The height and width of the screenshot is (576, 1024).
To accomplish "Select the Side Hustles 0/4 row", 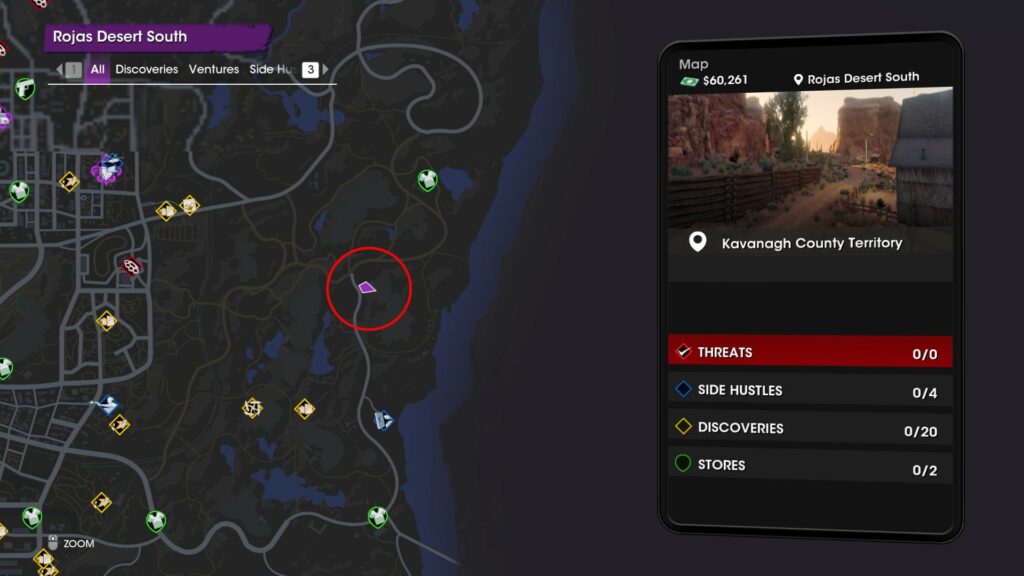I will [x=810, y=391].
